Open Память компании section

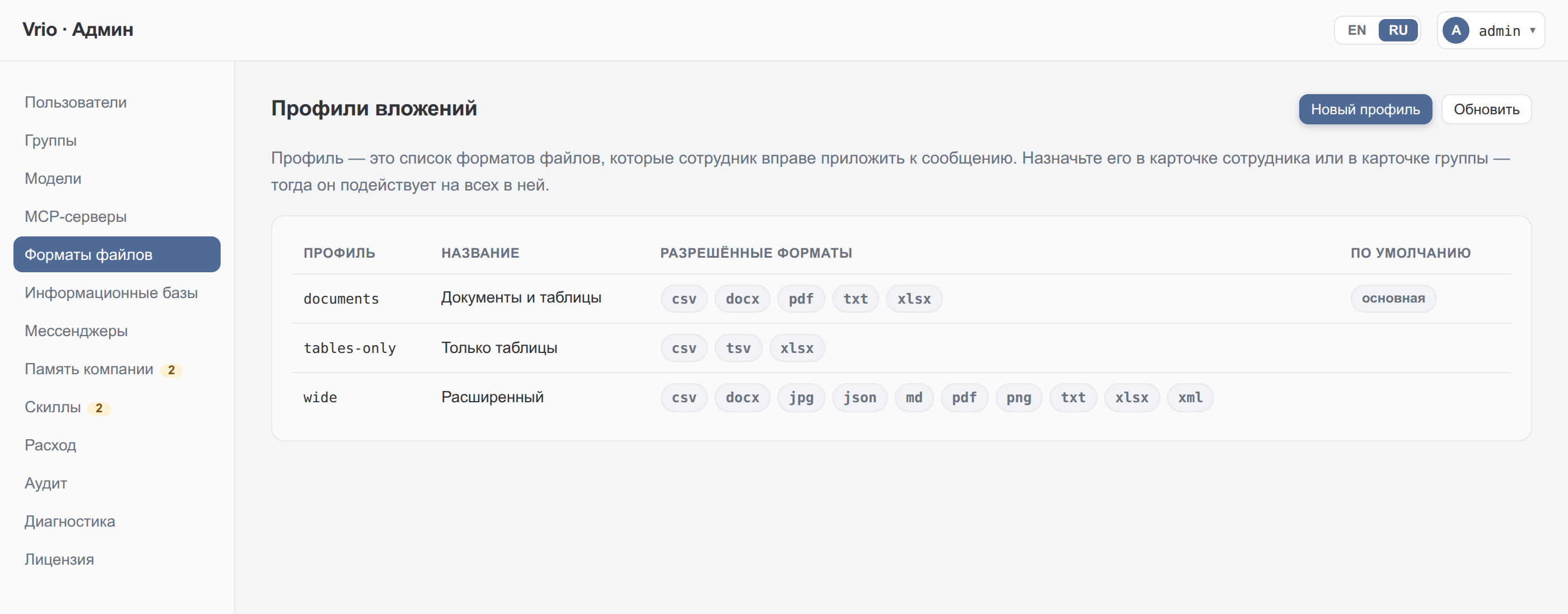[117, 369]
